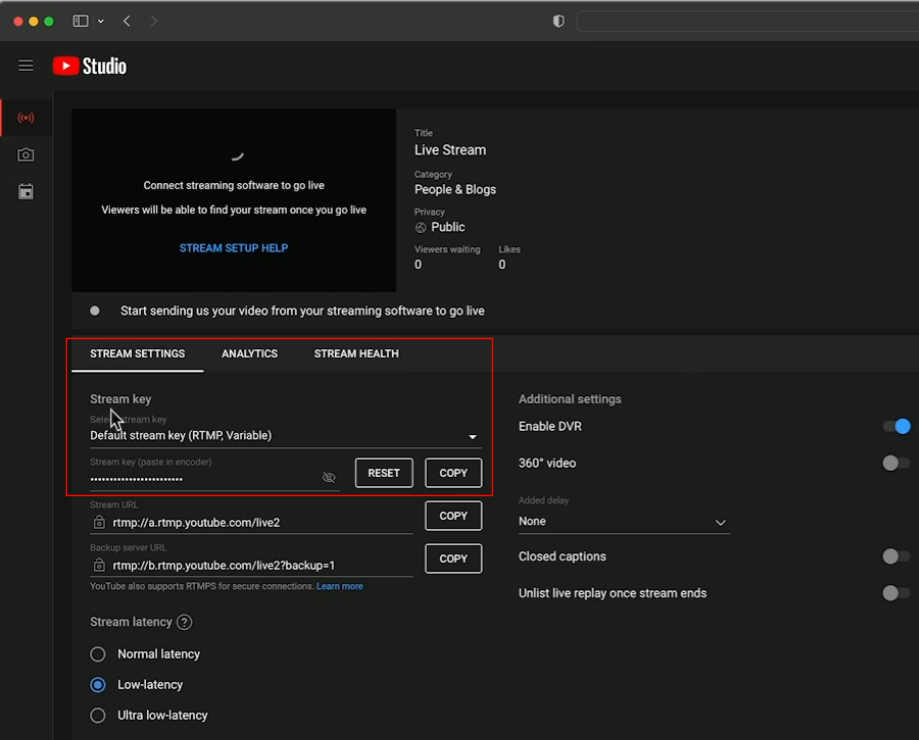Click the browser address bar
Image resolution: width=919 pixels, height=740 pixels.
pos(747,21)
